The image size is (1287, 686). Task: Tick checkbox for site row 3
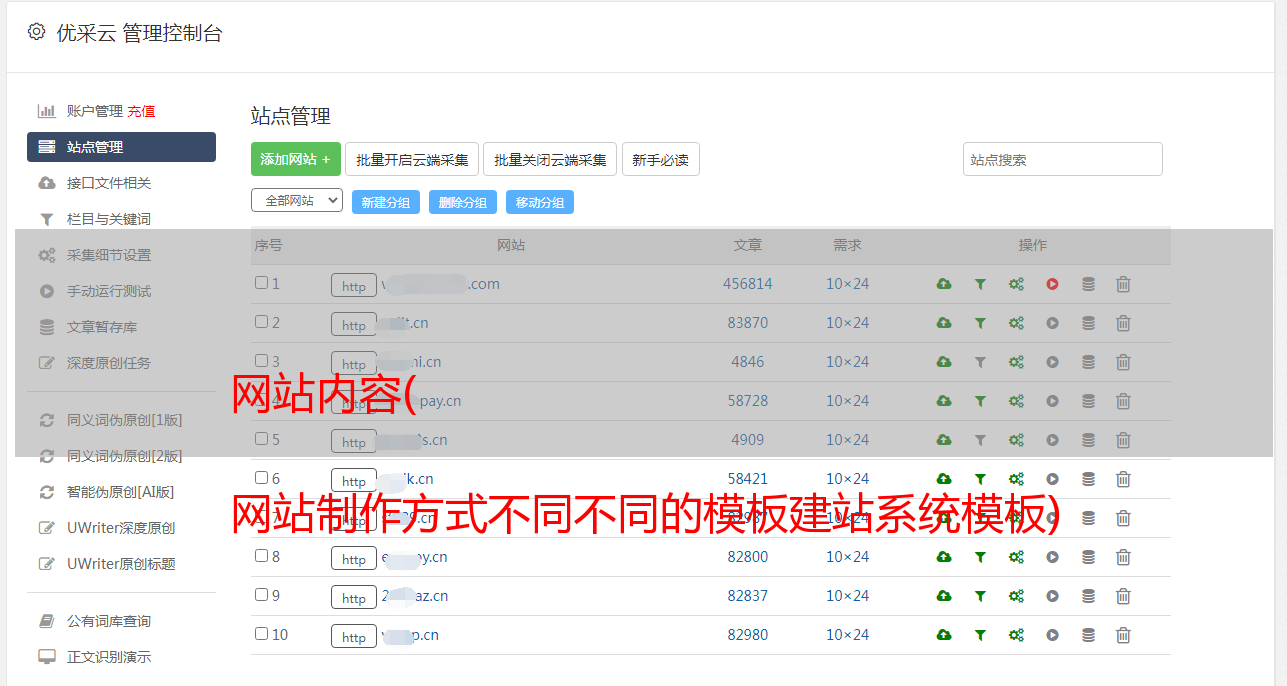[261, 361]
